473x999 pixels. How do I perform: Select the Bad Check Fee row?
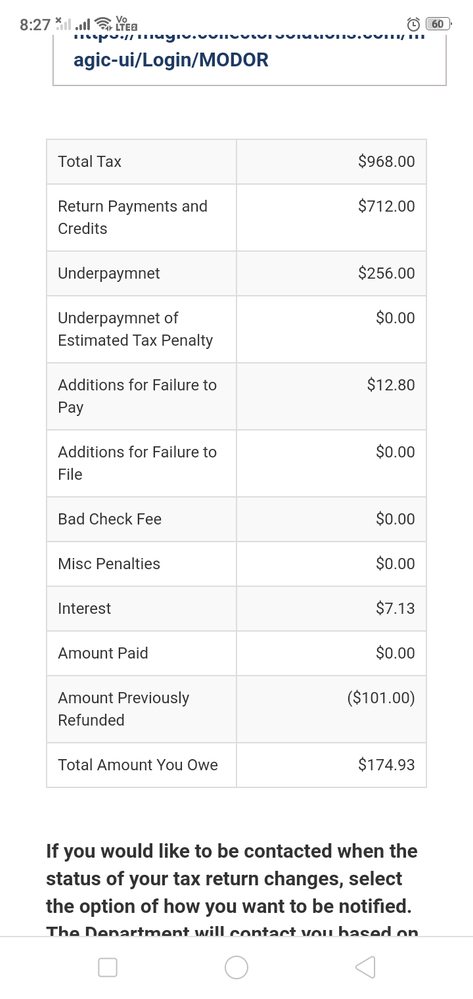tap(236, 519)
